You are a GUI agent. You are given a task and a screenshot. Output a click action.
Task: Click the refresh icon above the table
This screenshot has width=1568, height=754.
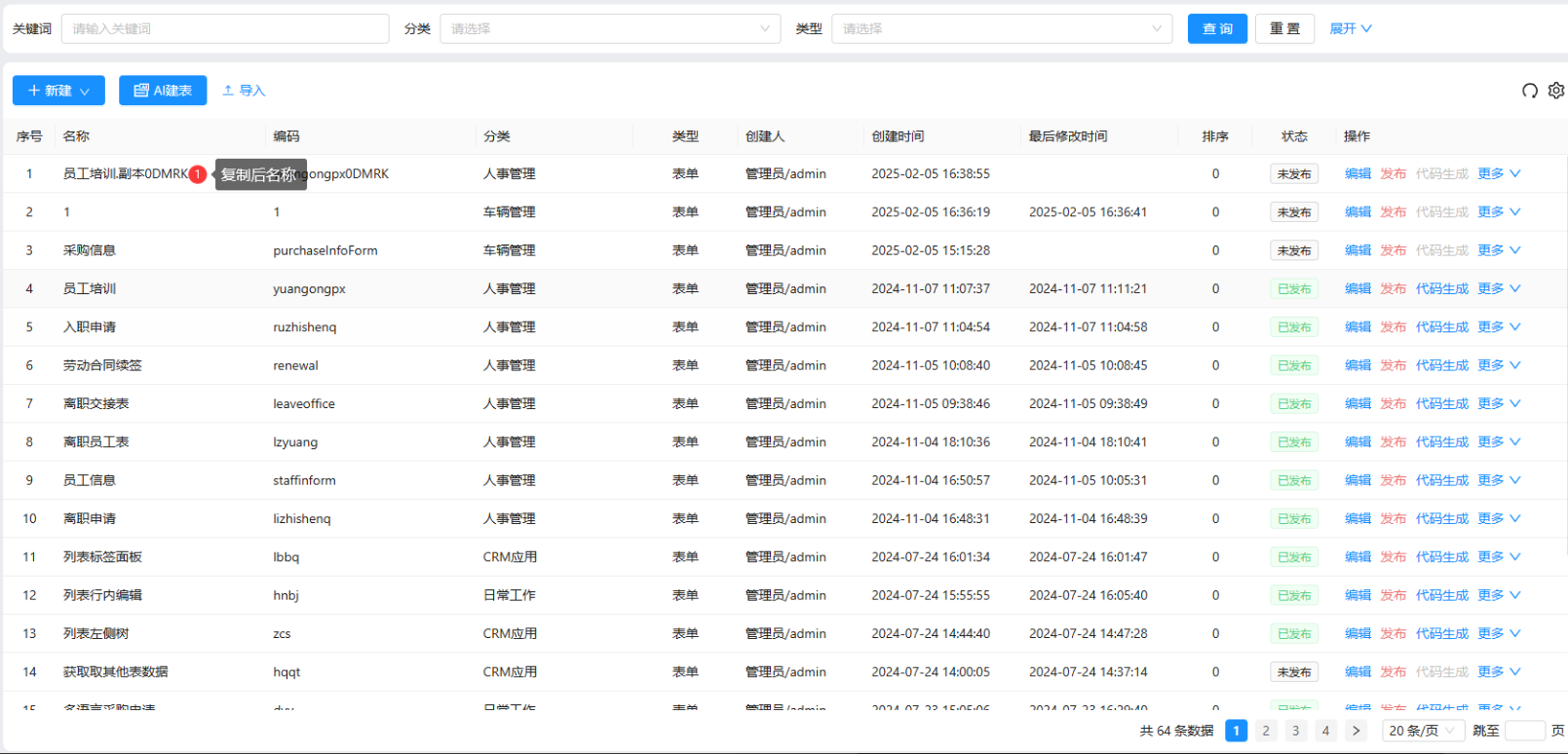tap(1529, 91)
